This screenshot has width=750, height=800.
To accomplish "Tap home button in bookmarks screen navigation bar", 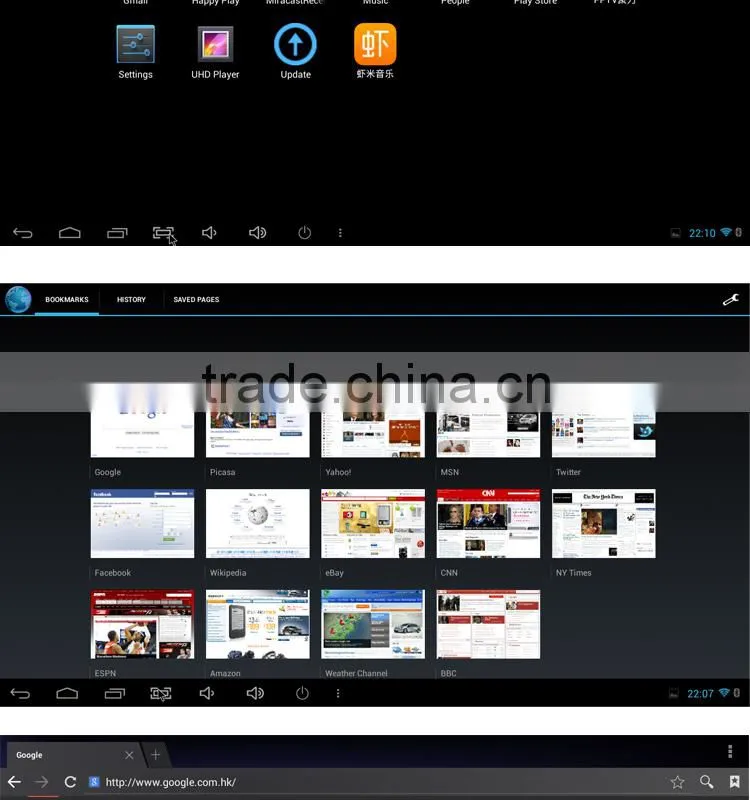I will (67, 693).
